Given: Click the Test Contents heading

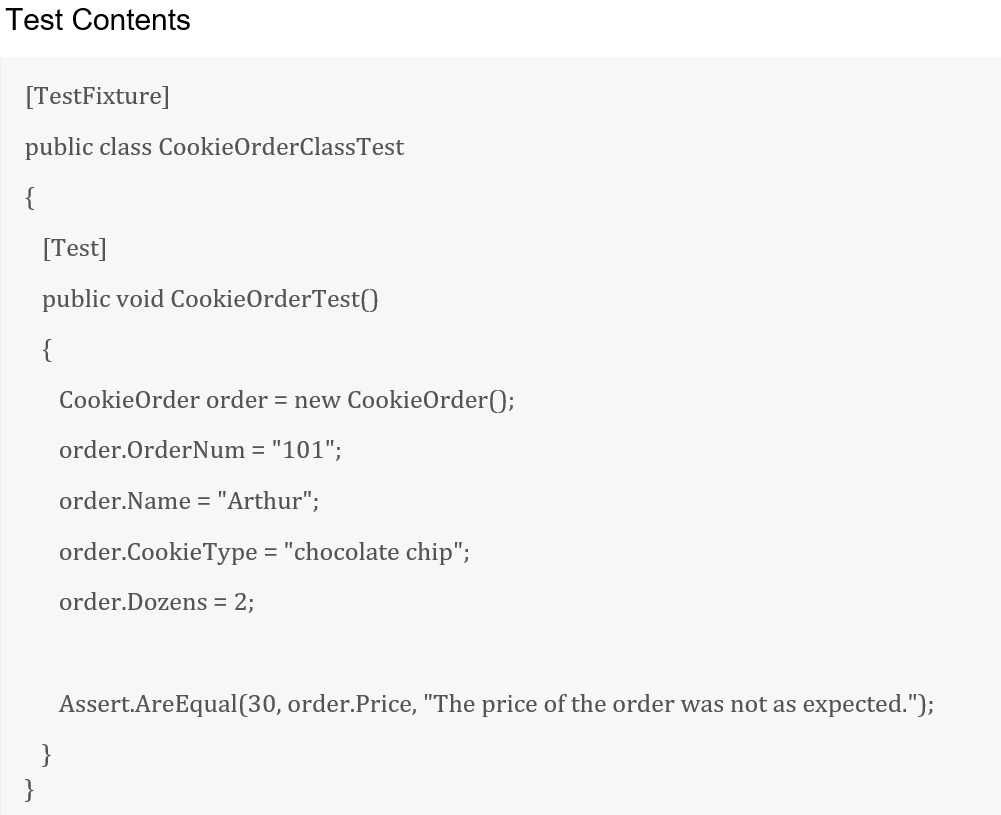Looking at the screenshot, I should point(98,20).
